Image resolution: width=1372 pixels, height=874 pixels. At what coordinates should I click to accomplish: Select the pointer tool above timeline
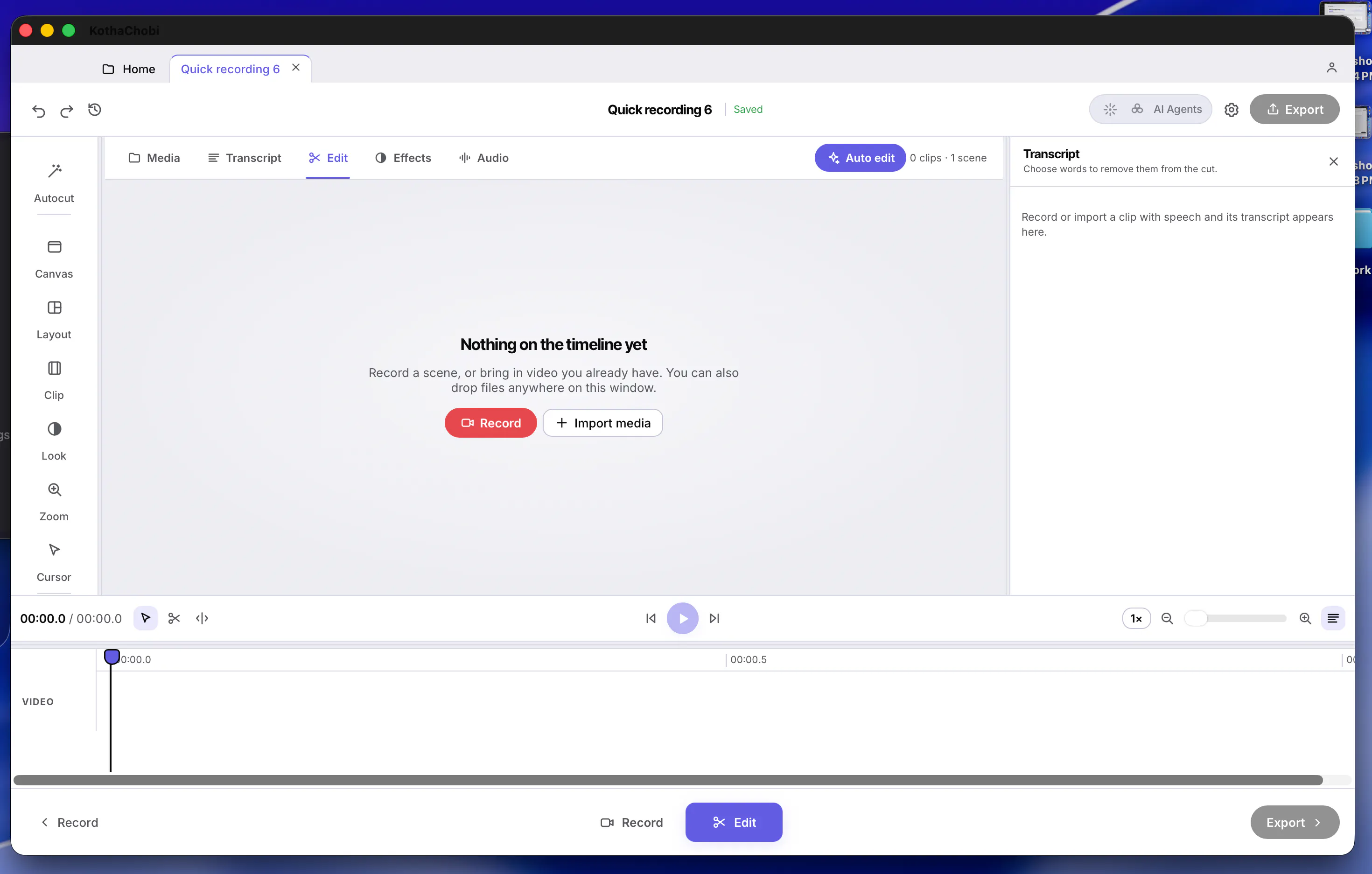point(146,618)
